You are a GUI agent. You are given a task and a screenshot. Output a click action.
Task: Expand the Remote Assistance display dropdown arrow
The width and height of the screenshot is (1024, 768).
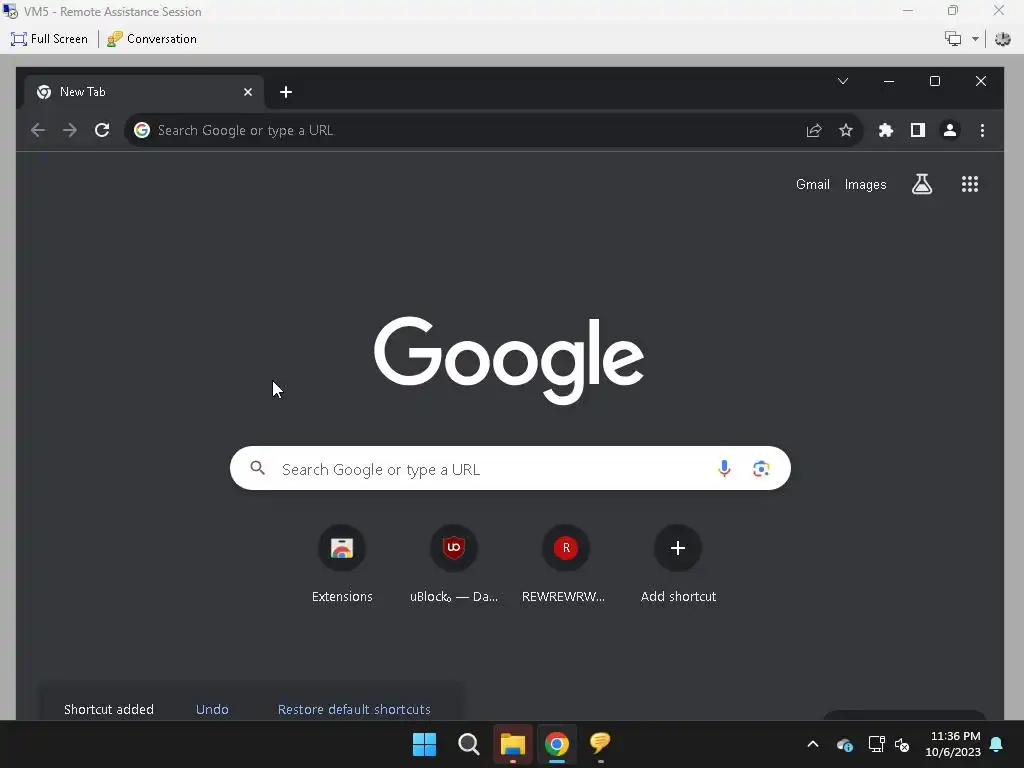(x=975, y=39)
